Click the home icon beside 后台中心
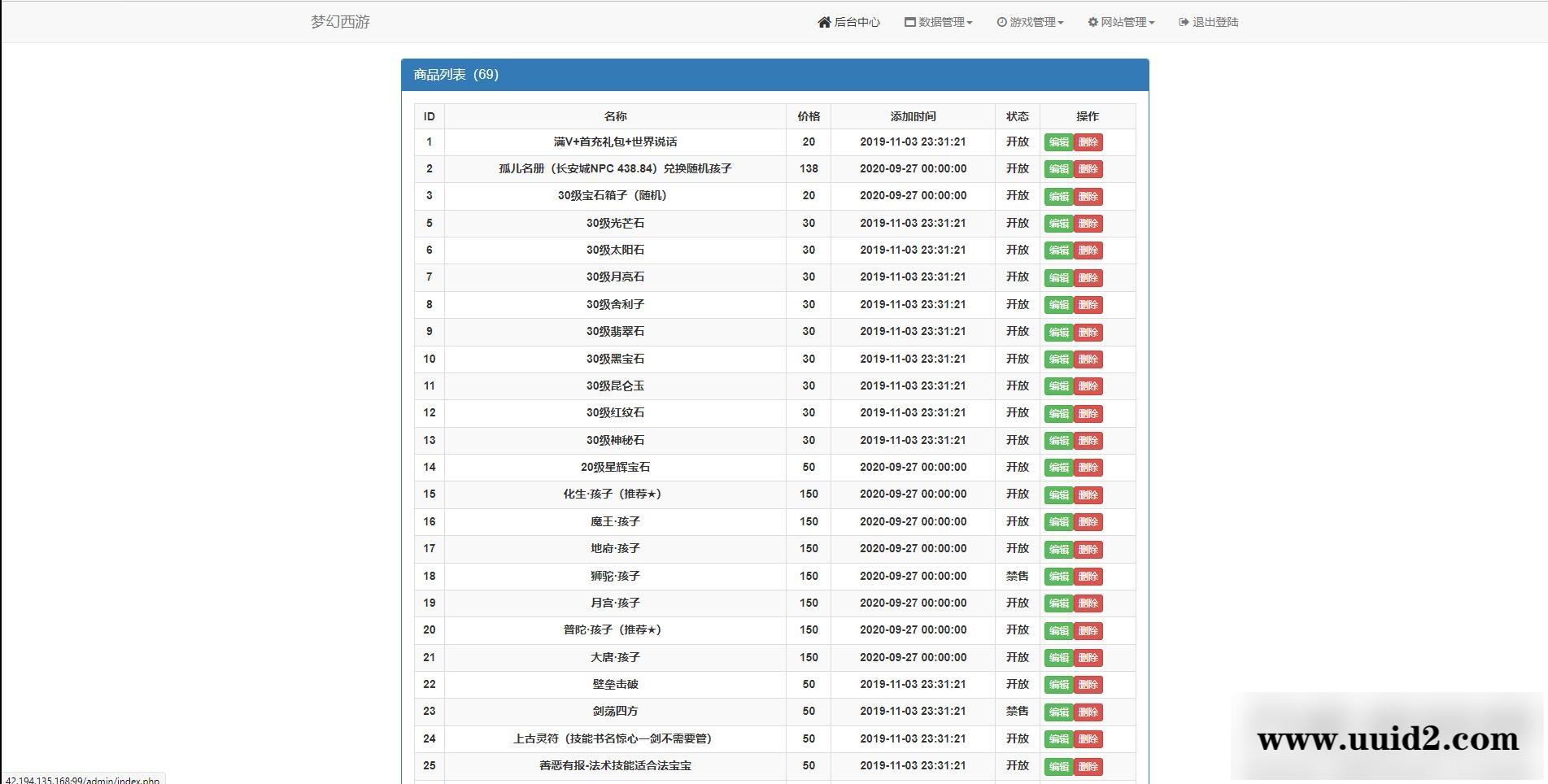Viewport: 1548px width, 784px height. [x=824, y=22]
